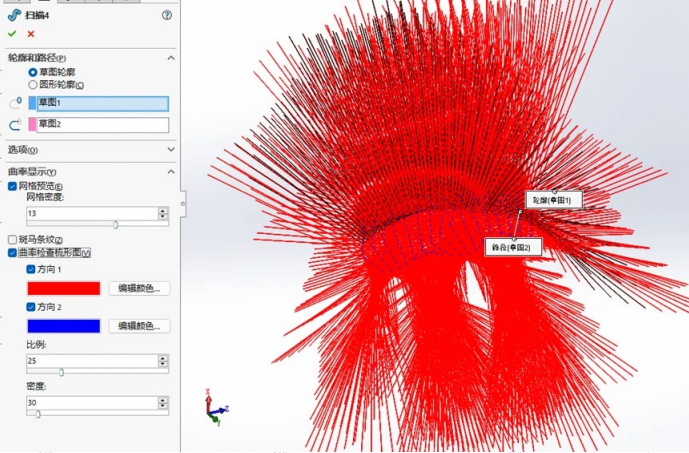Click the 扫描4 sweep feature icon
Viewport: 689px width, 453px height.
[15, 15]
